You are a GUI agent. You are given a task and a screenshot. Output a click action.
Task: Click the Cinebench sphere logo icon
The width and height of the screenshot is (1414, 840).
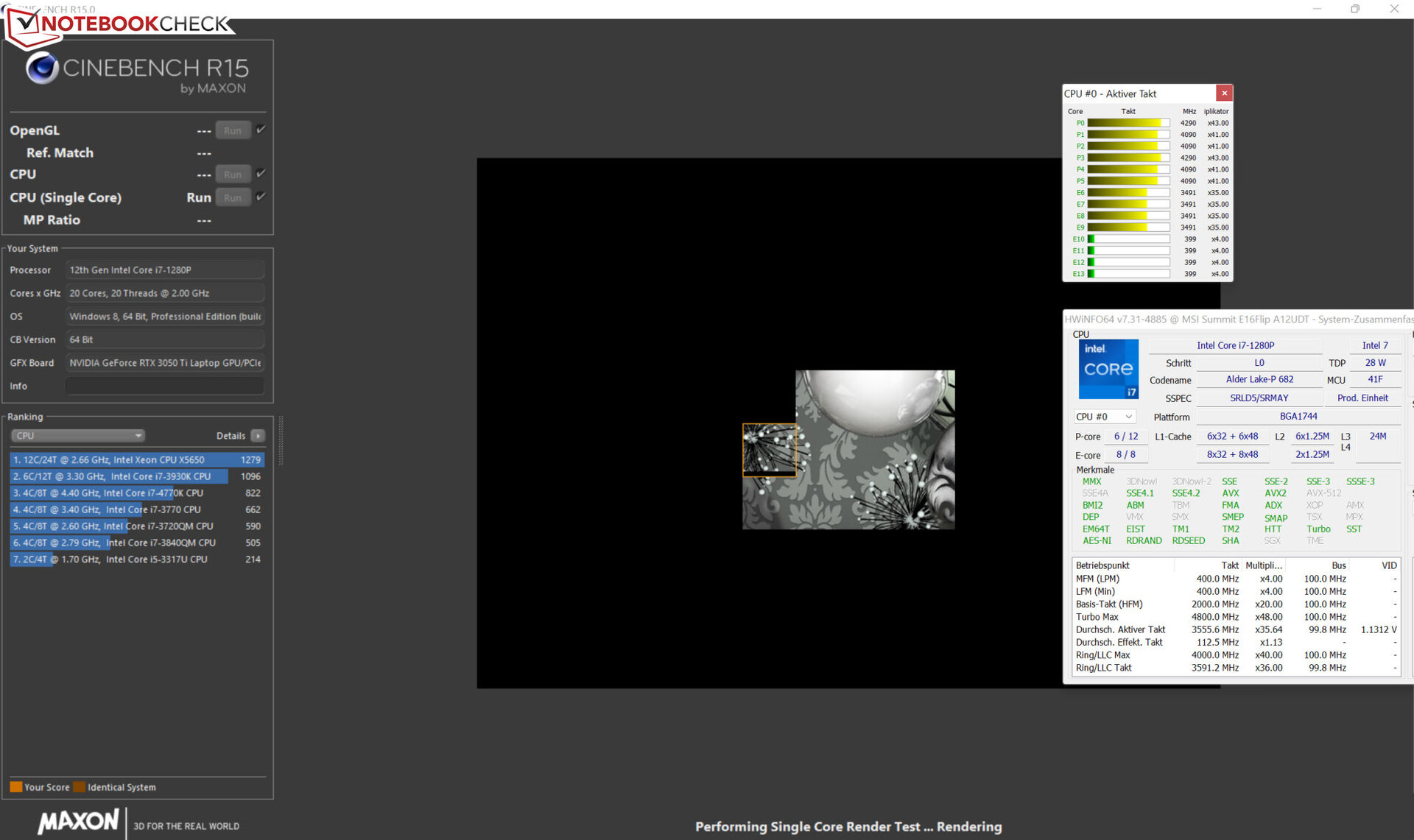(x=42, y=68)
